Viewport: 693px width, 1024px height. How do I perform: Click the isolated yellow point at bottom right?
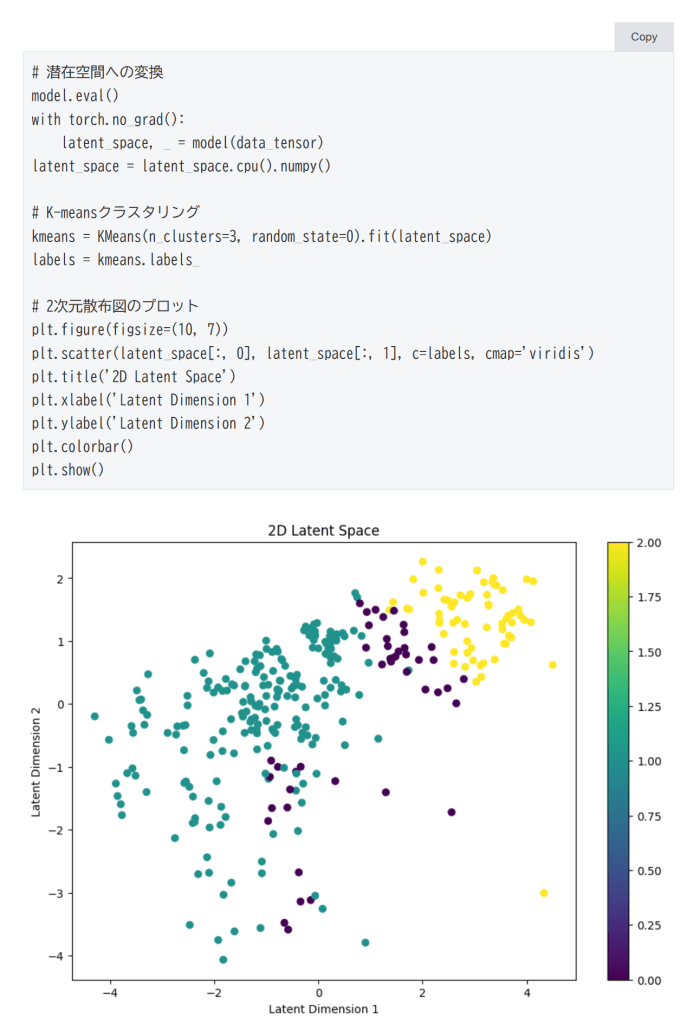click(x=544, y=893)
